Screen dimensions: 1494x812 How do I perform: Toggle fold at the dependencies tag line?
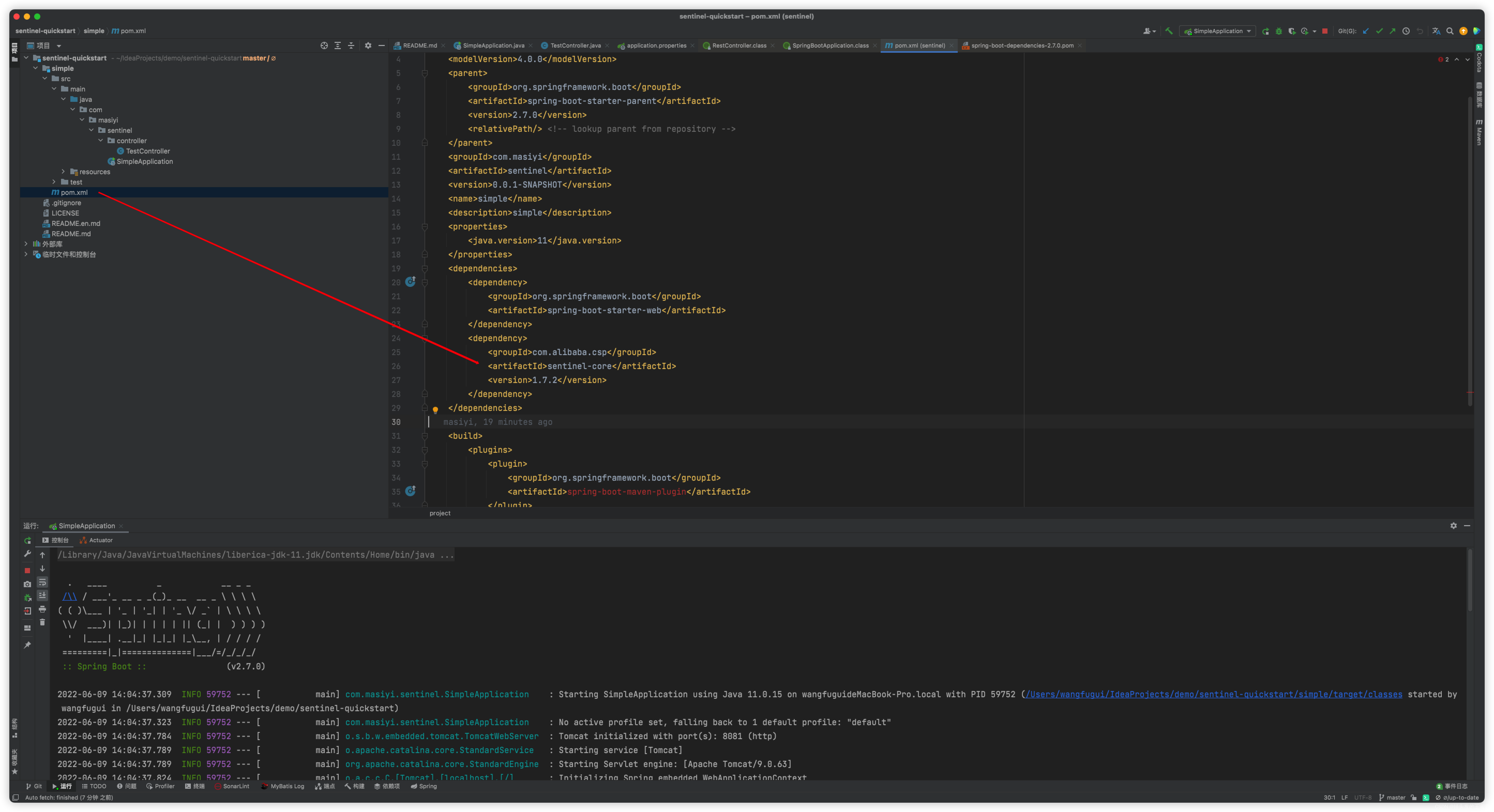coord(425,269)
